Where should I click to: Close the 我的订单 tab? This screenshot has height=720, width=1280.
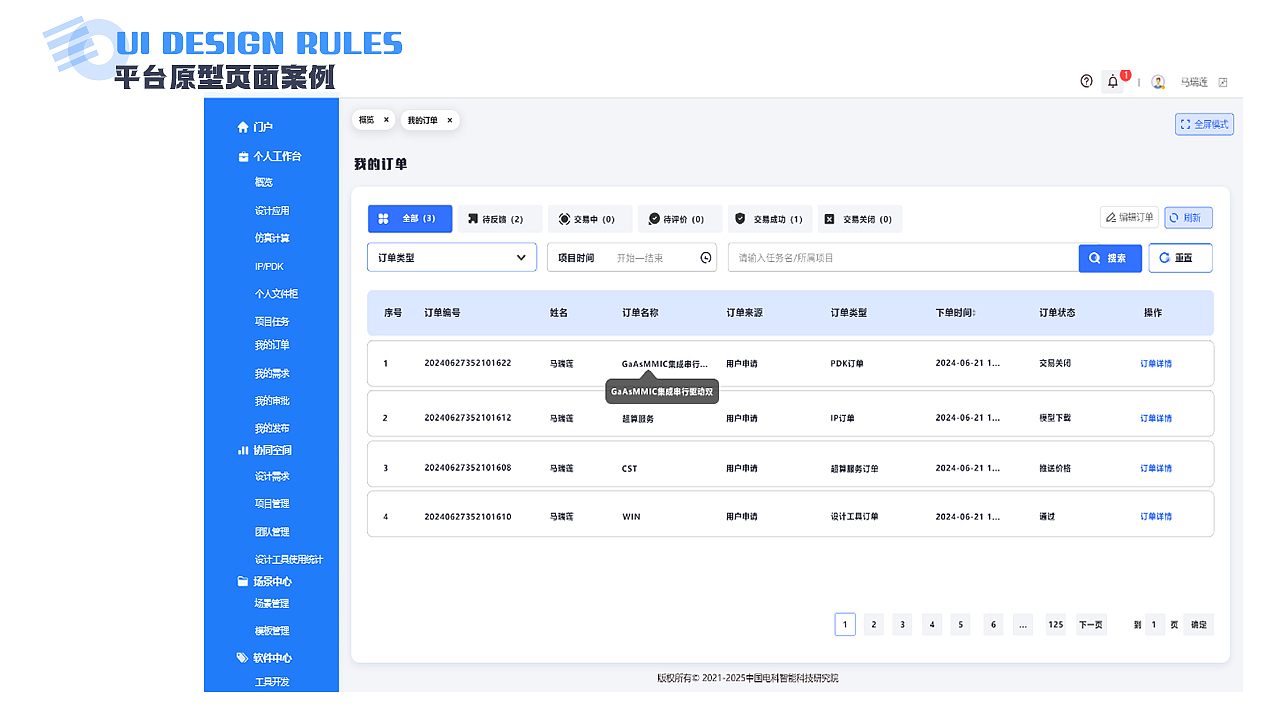(x=450, y=120)
